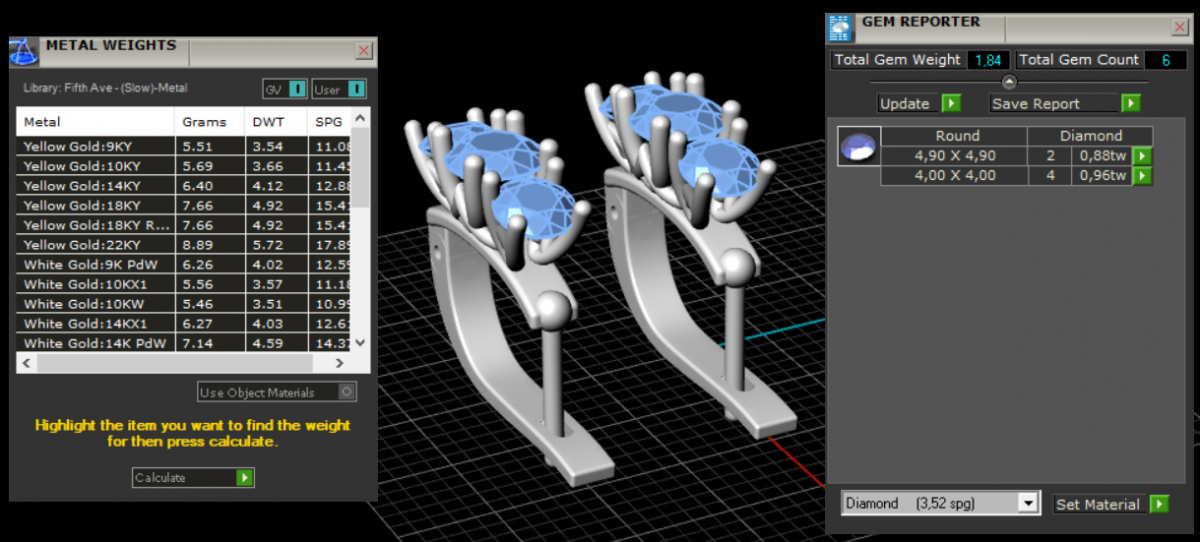Viewport: 1200px width, 542px height.
Task: Select the White Gold:10KW row
Action: (x=185, y=304)
